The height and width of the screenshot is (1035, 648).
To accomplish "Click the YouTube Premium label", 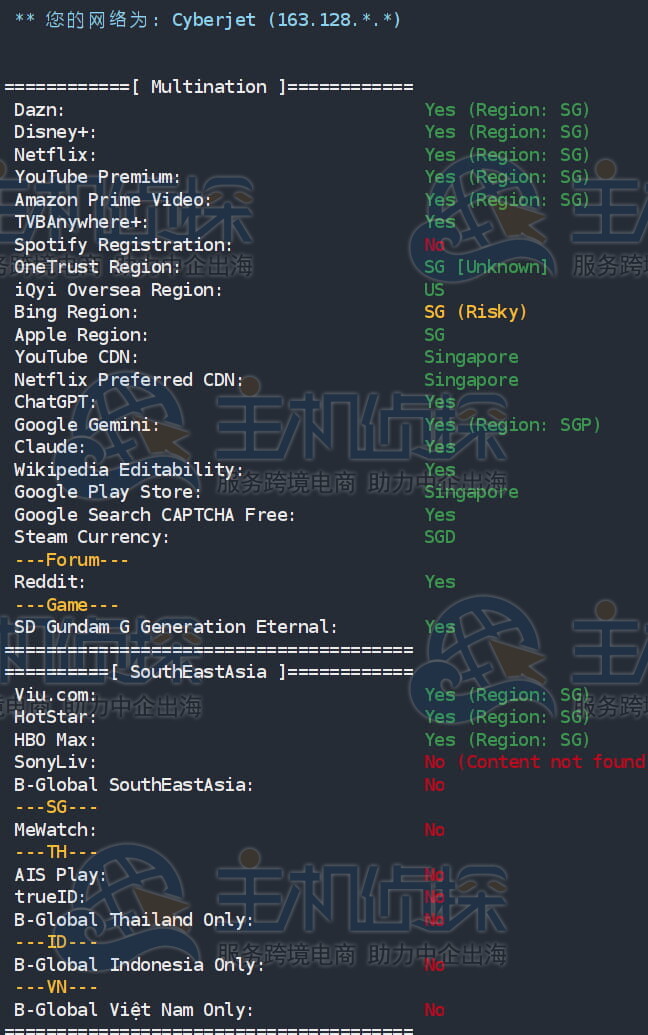I will coord(97,177).
